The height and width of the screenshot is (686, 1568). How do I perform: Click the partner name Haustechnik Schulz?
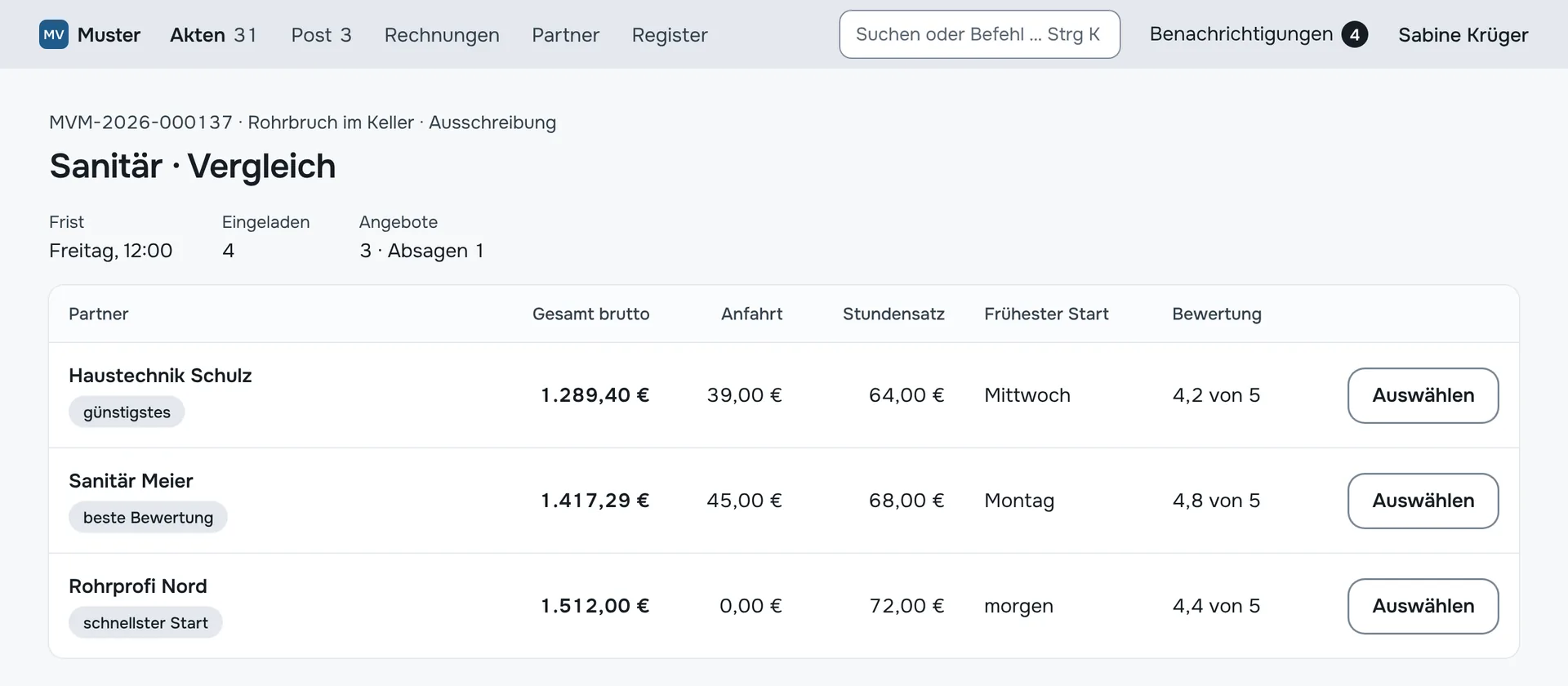[x=160, y=376]
